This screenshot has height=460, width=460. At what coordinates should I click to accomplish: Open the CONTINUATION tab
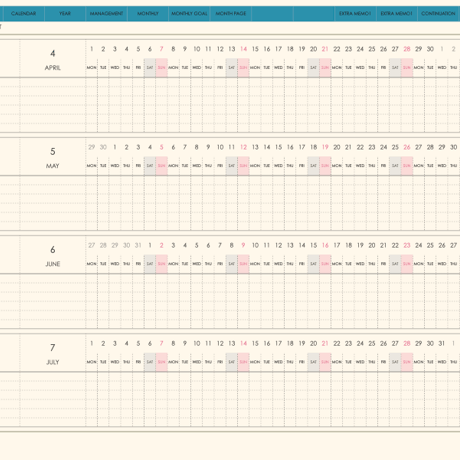pyautogui.click(x=438, y=14)
